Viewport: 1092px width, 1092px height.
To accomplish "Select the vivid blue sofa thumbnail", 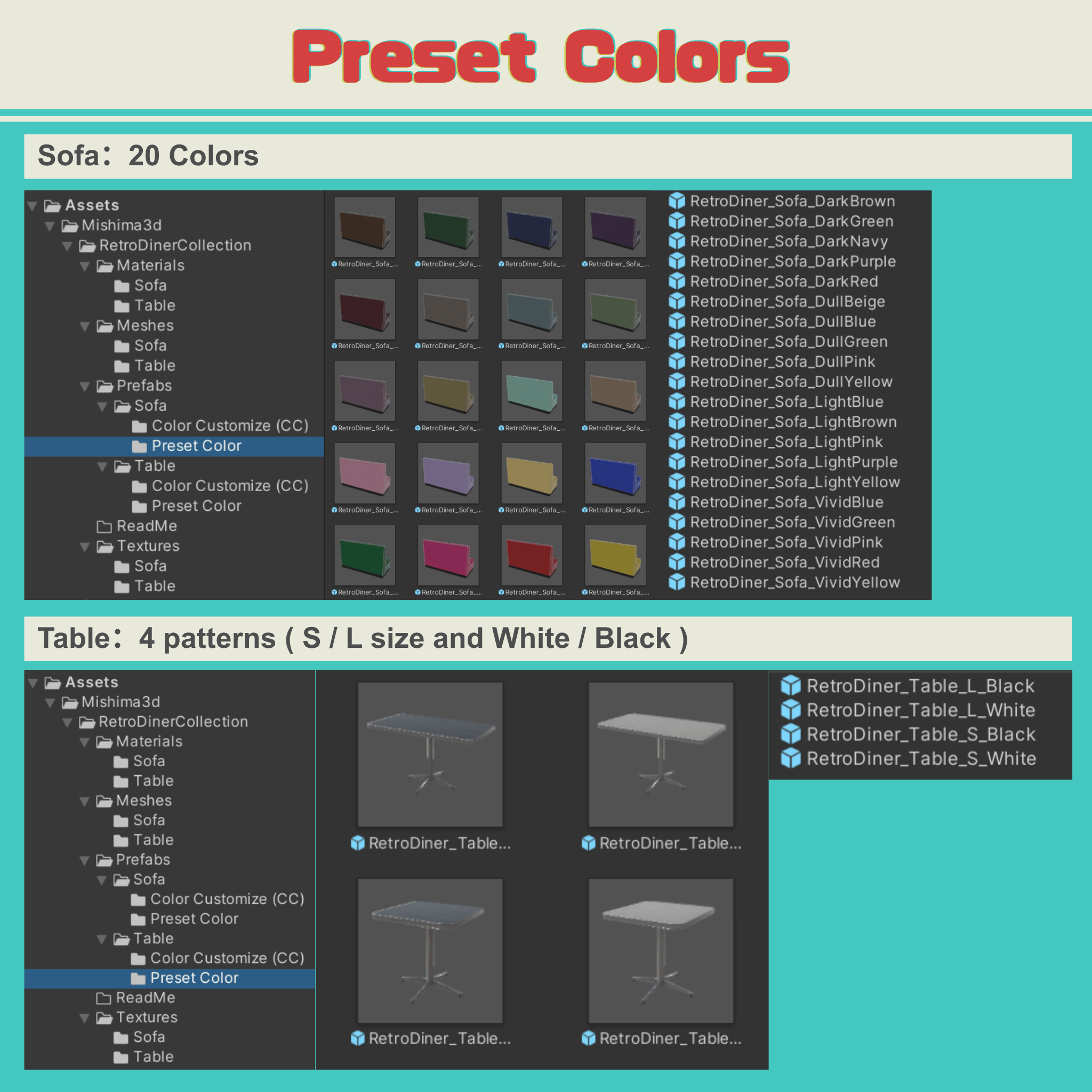I will 615,472.
